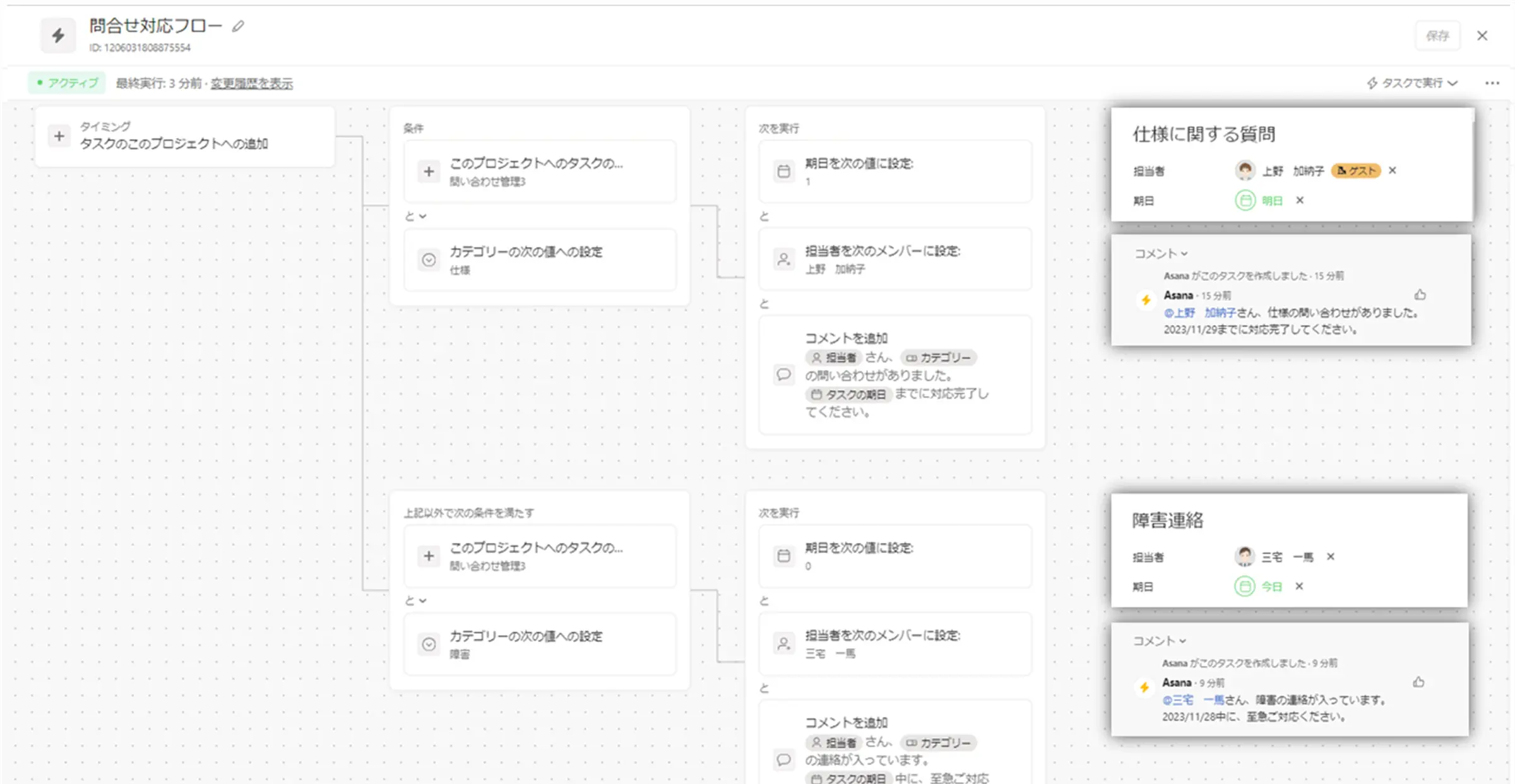Screen dimensions: 1515x784
Task: Click the calendar icon for due date value 0
Action: (x=783, y=555)
